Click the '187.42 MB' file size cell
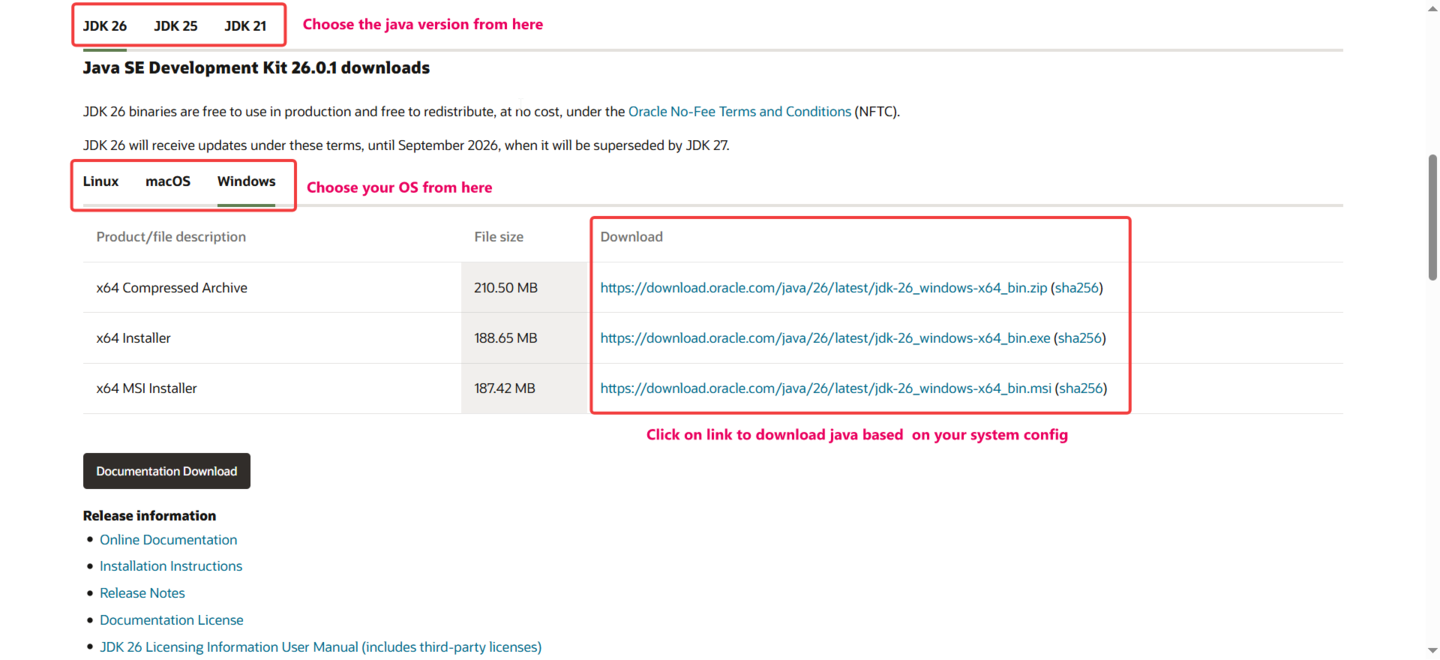Image resolution: width=1440 pixels, height=660 pixels. 524,388
